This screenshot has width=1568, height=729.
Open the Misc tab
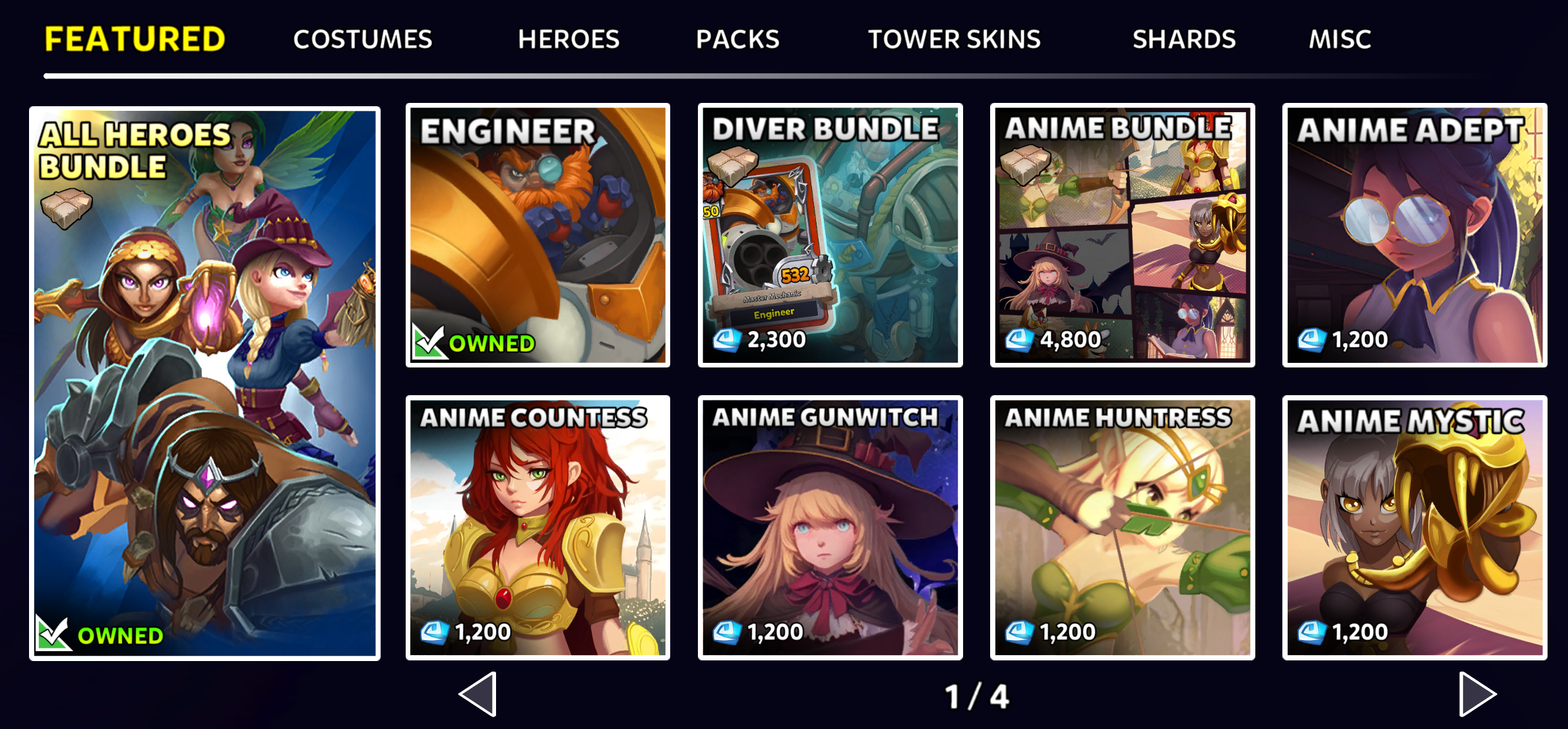click(1340, 40)
